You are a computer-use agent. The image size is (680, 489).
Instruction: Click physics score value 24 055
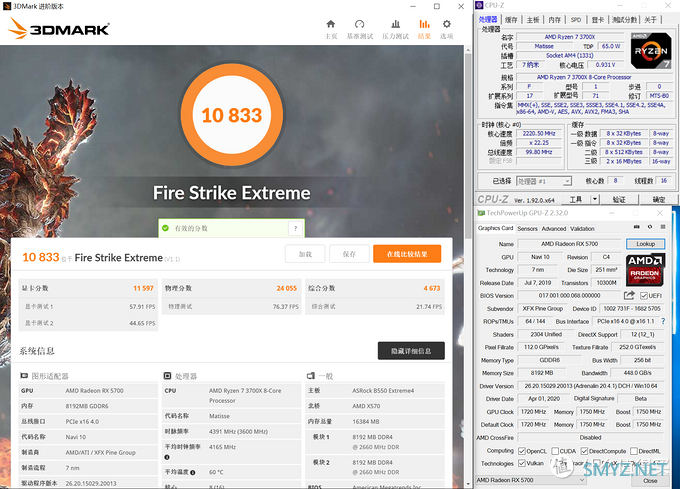[x=287, y=288]
